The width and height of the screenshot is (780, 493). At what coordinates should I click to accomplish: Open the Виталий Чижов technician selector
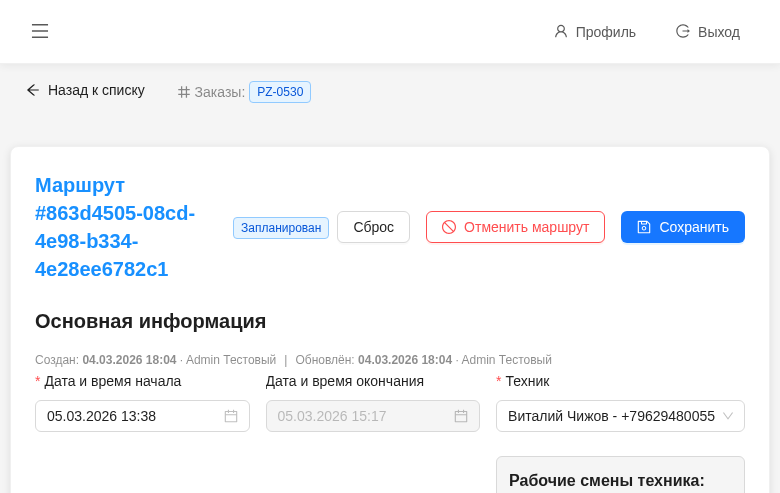click(x=610, y=416)
